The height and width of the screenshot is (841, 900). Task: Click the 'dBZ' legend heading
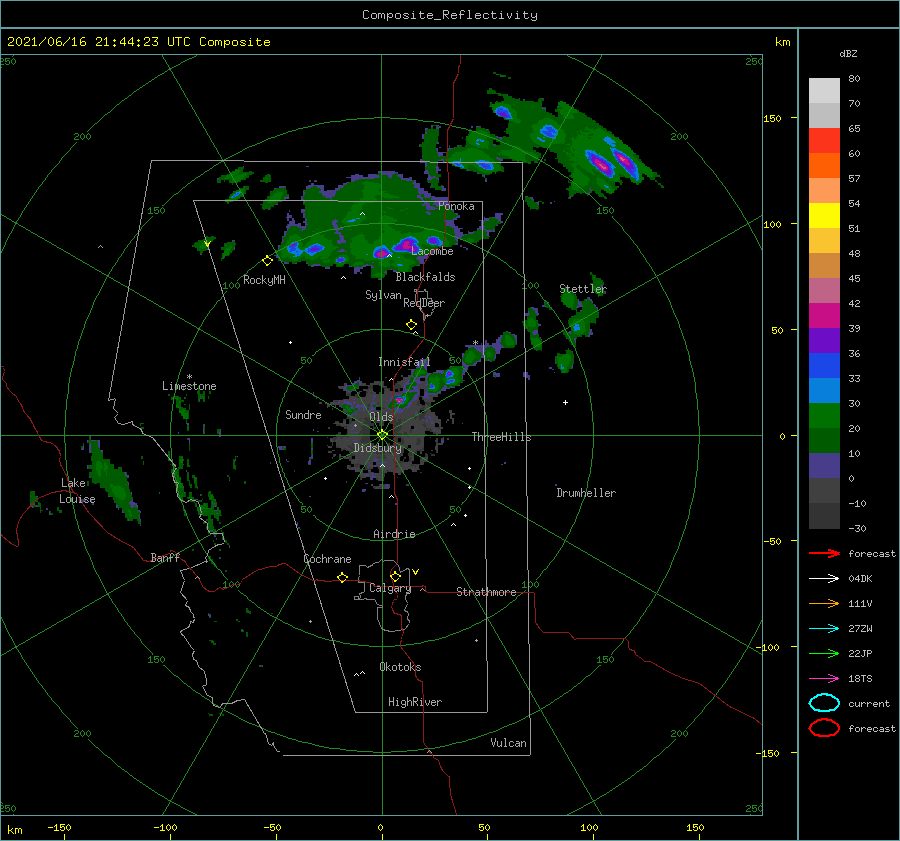(x=848, y=54)
